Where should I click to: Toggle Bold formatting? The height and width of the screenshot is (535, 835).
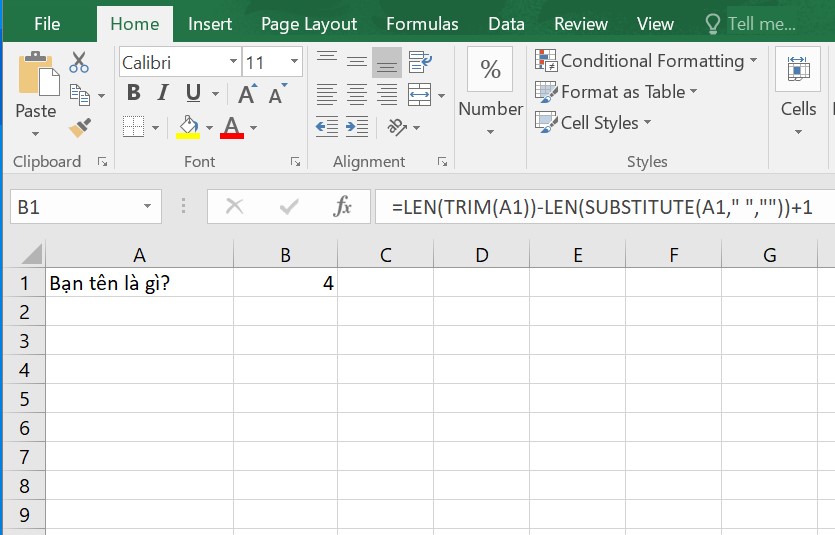pos(134,93)
